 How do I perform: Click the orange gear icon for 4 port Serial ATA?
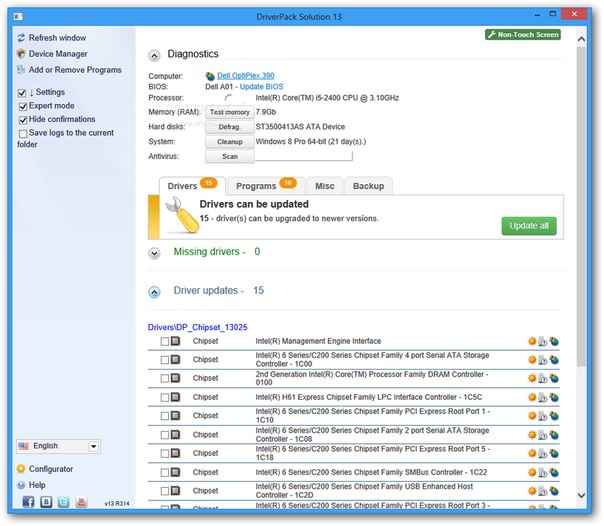pos(532,360)
